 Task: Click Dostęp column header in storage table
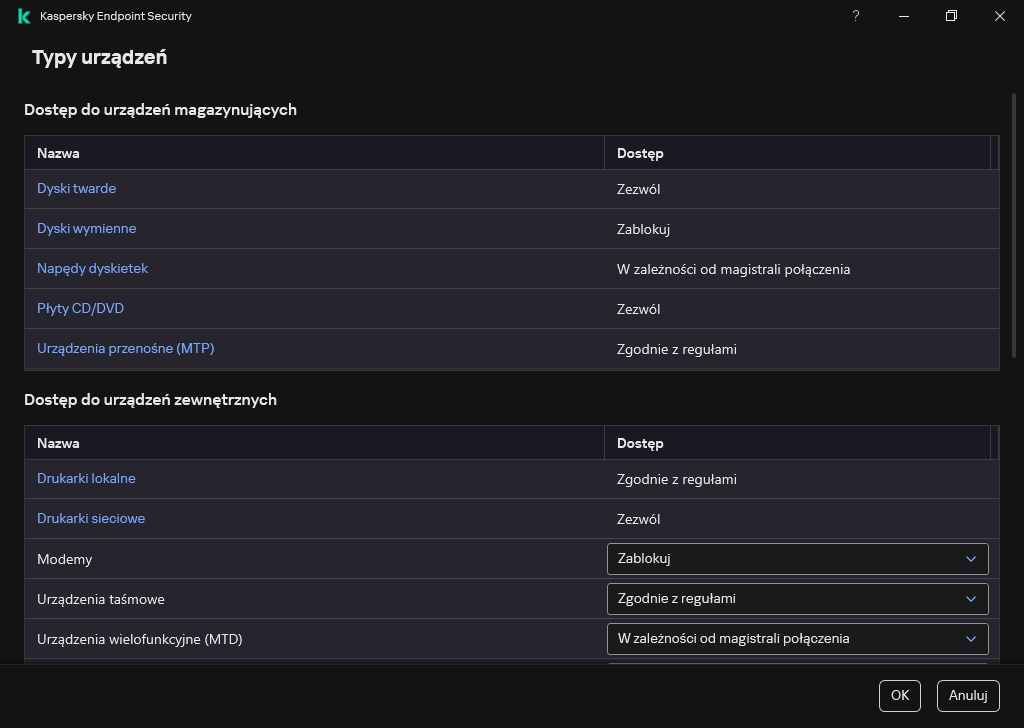coord(640,153)
